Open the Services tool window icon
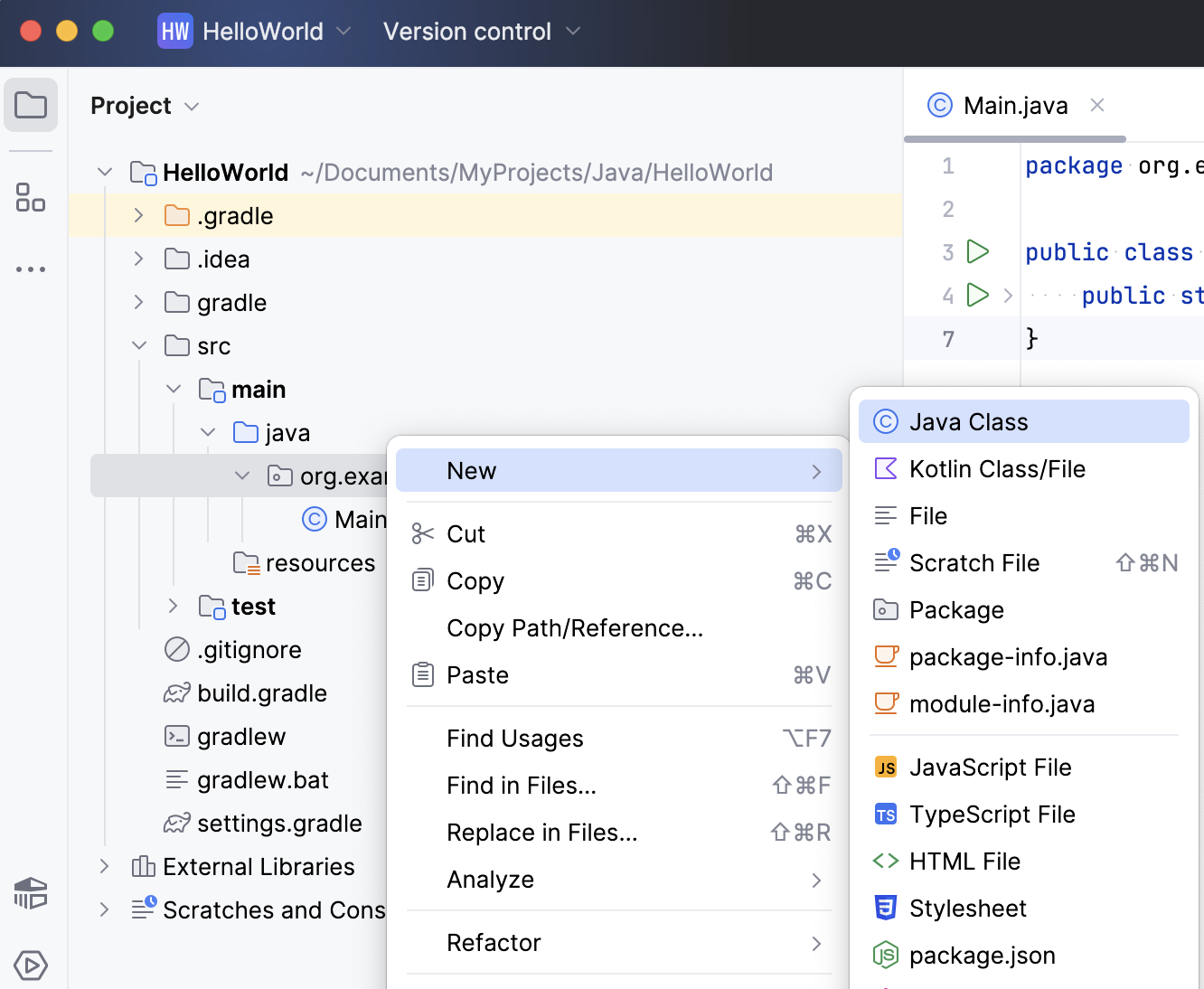Image resolution: width=1204 pixels, height=989 pixels. 31,965
